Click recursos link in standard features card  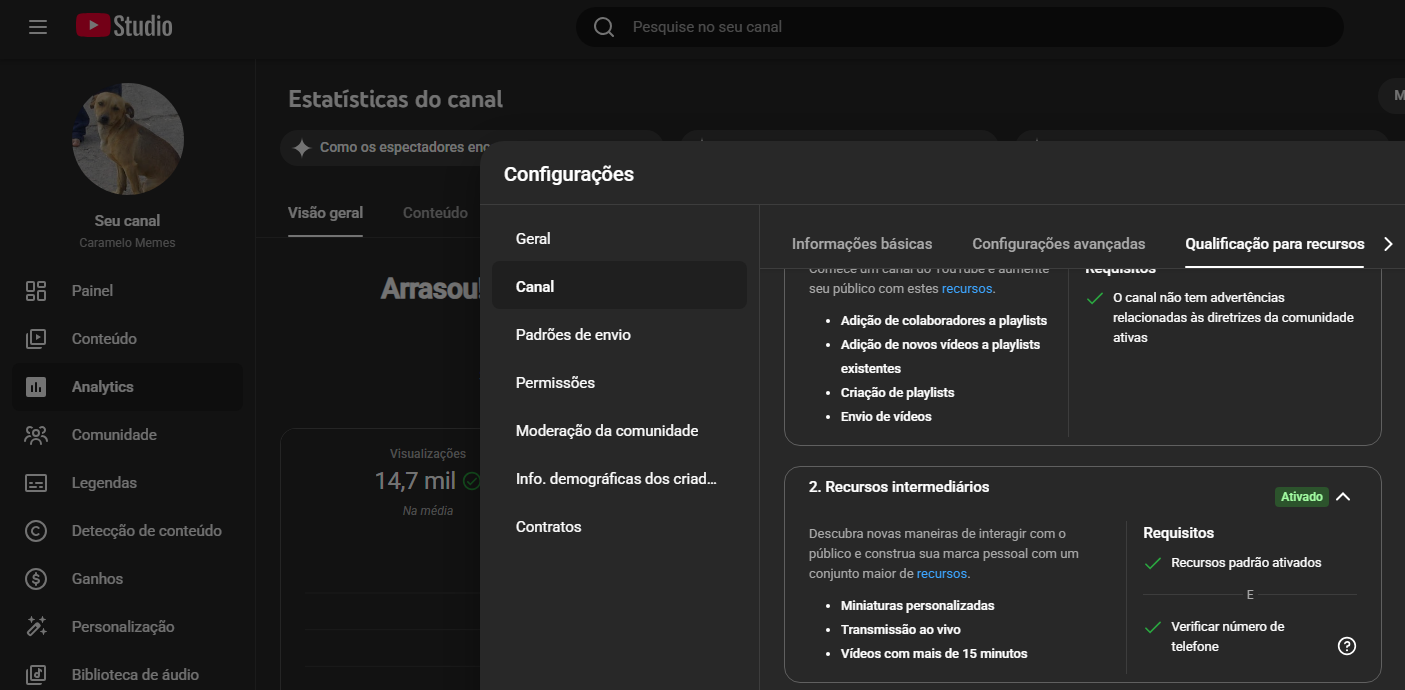pos(966,289)
